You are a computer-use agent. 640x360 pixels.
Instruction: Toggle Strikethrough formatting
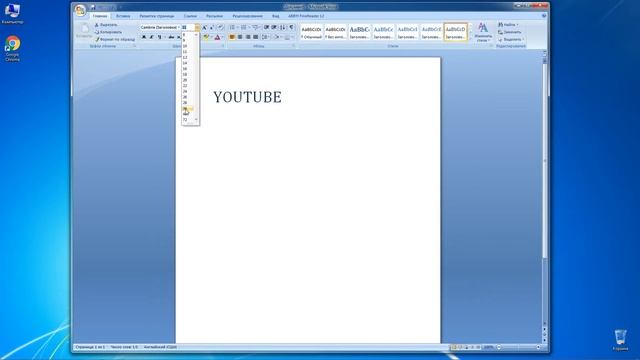coord(171,37)
